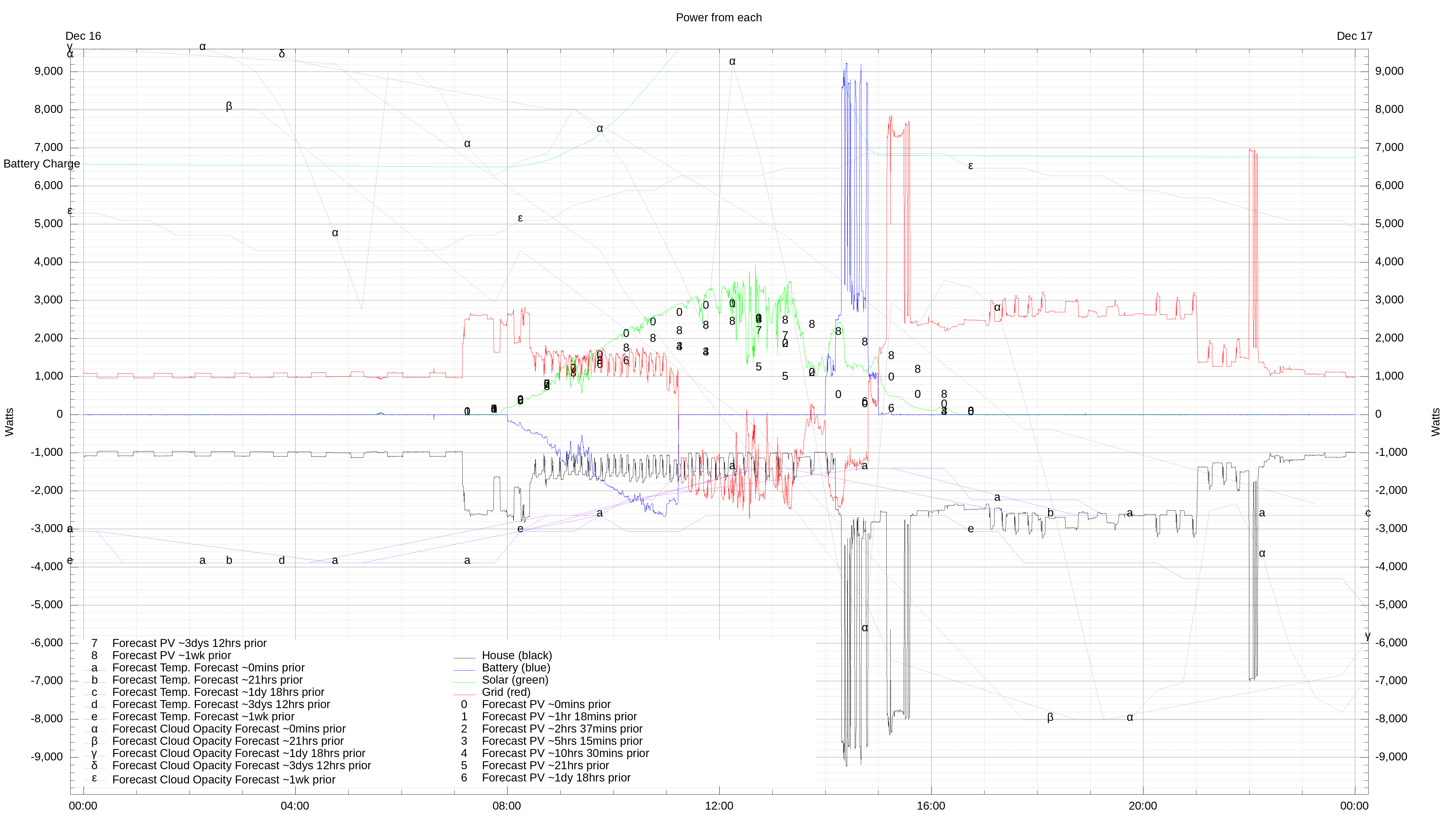Click the 12:00 time axis label
This screenshot has width=1456, height=819.
[x=719, y=806]
